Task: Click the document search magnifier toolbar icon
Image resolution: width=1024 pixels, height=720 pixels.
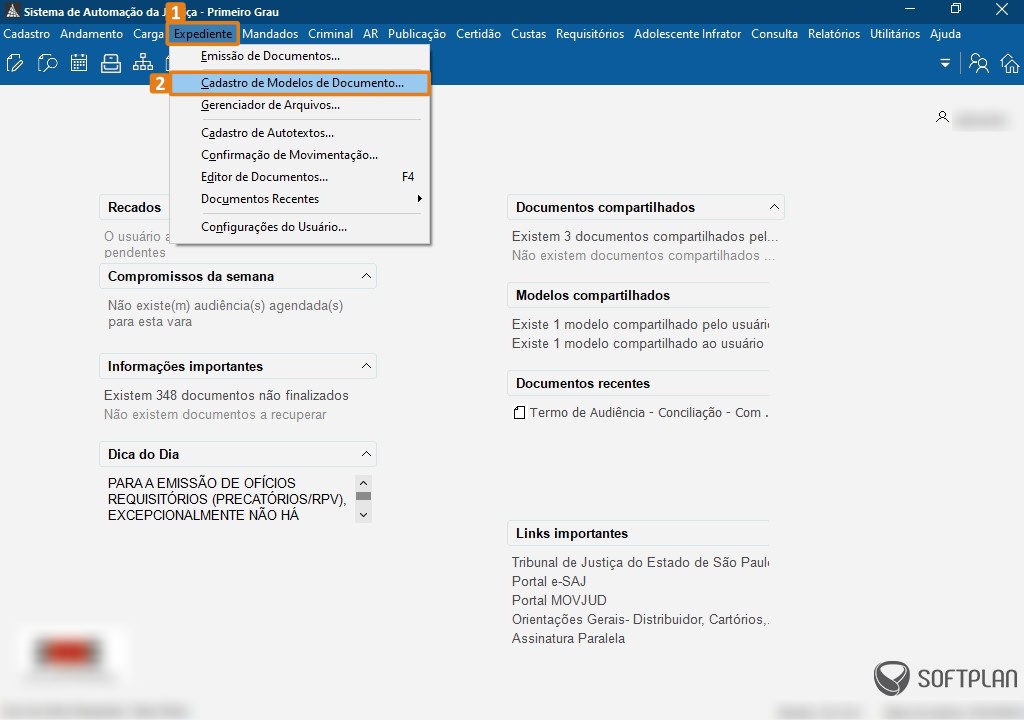Action: click(x=47, y=63)
